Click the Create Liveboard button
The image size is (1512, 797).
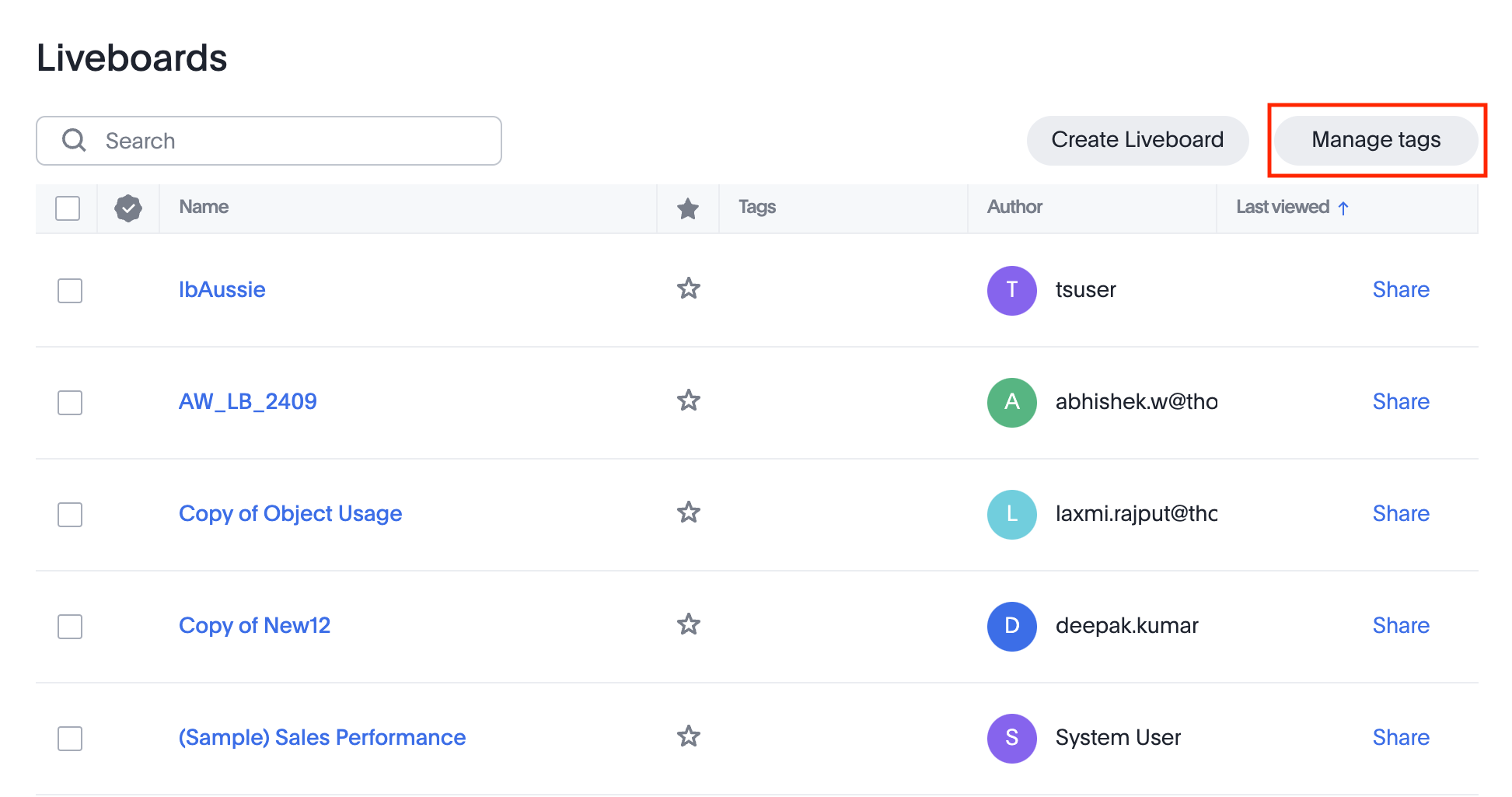click(x=1137, y=140)
